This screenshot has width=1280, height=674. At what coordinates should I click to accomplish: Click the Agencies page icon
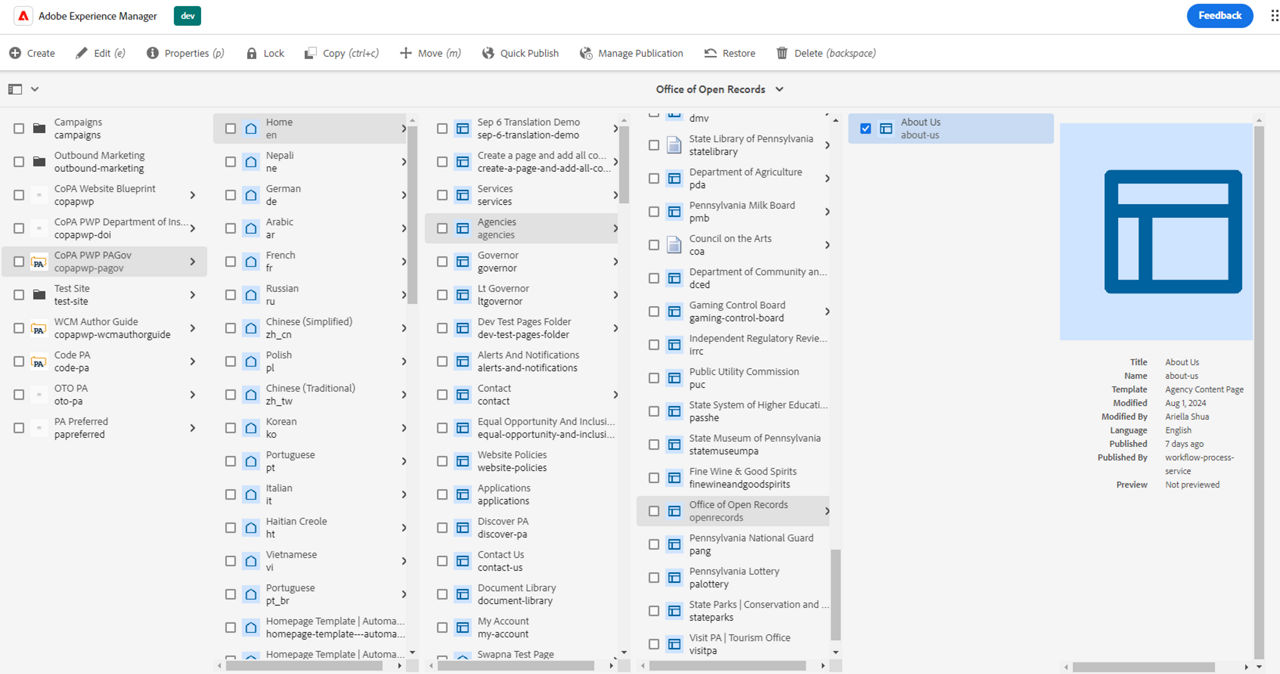click(x=463, y=229)
